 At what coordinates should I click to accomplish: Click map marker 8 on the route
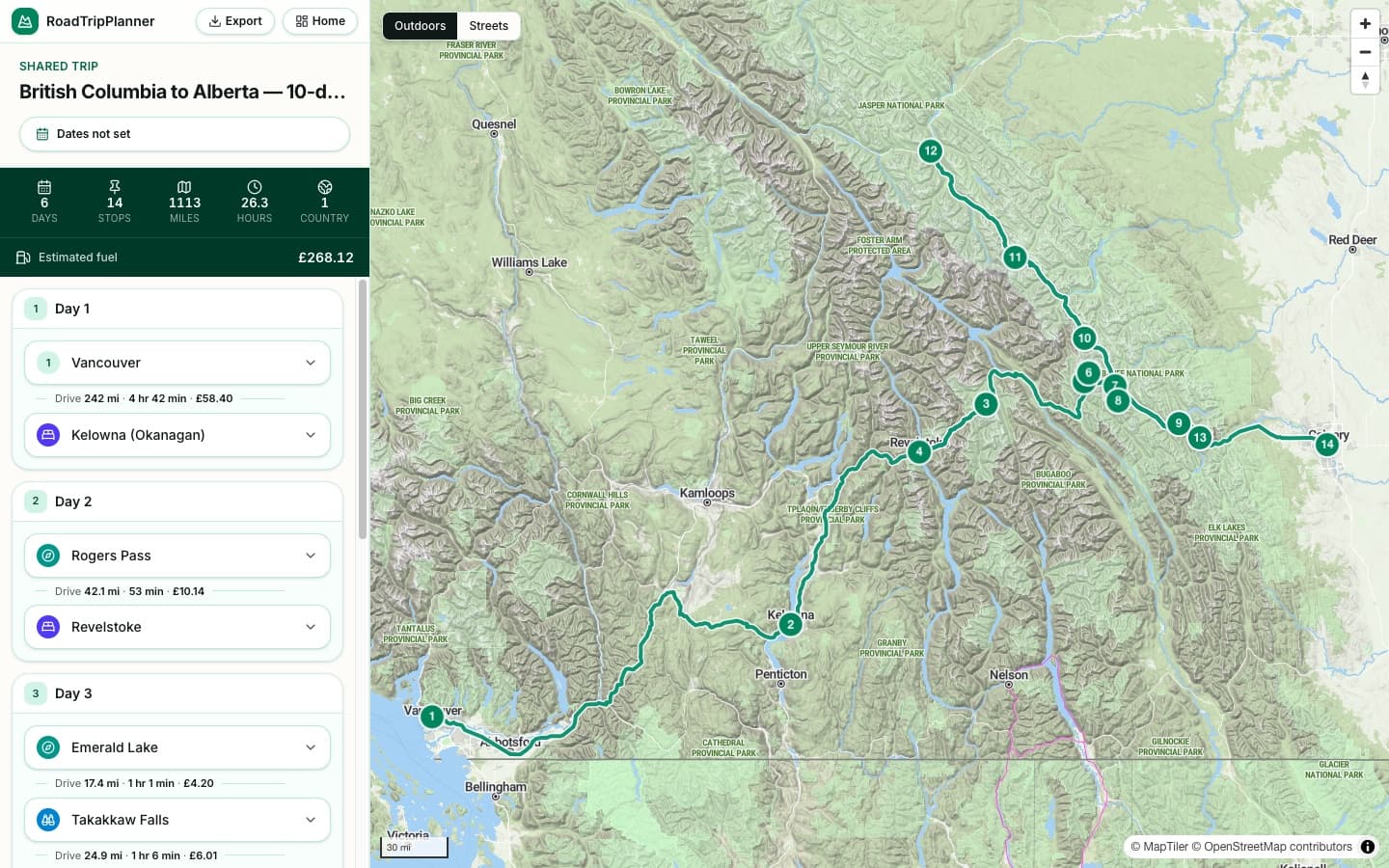(x=1118, y=400)
